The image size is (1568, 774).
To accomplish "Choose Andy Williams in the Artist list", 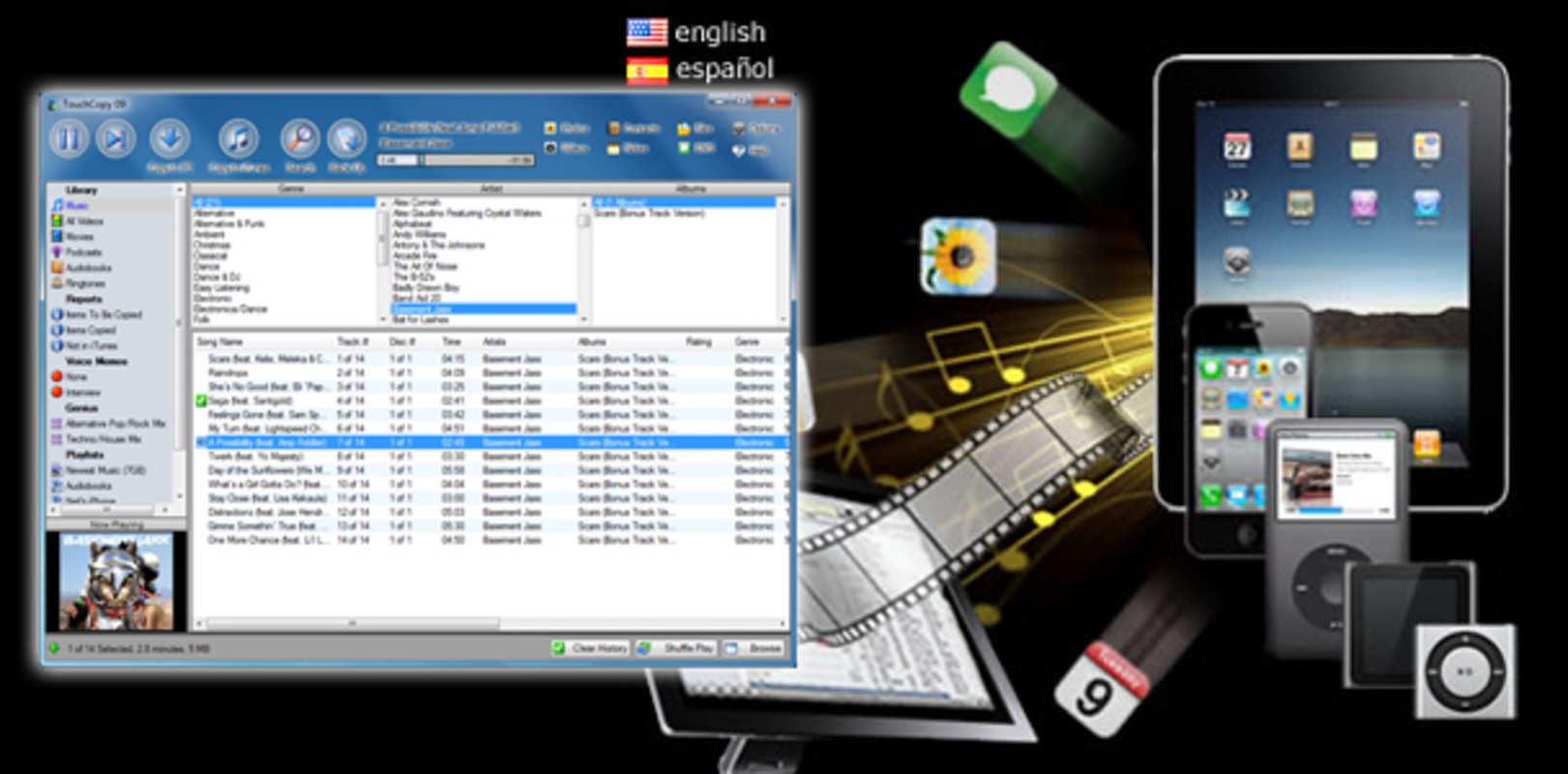I will pos(420,234).
